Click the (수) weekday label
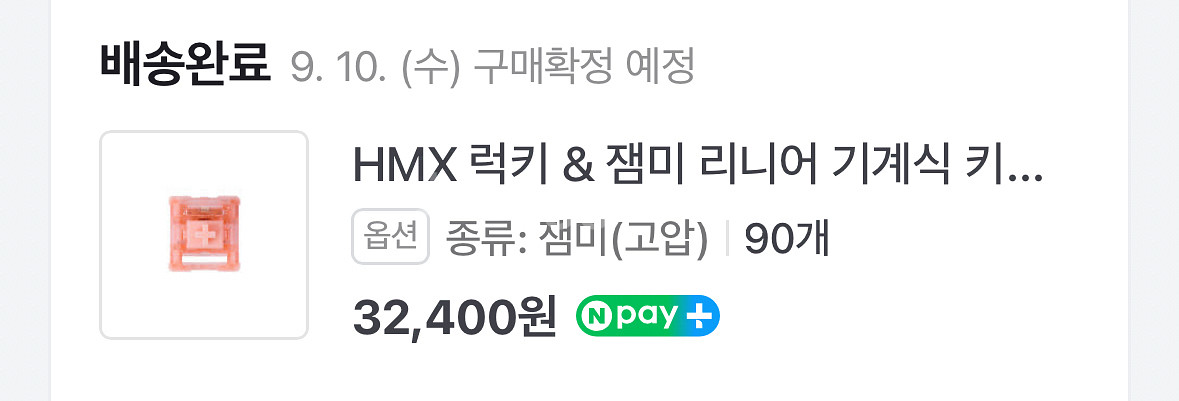The height and width of the screenshot is (401, 1179). [x=431, y=68]
